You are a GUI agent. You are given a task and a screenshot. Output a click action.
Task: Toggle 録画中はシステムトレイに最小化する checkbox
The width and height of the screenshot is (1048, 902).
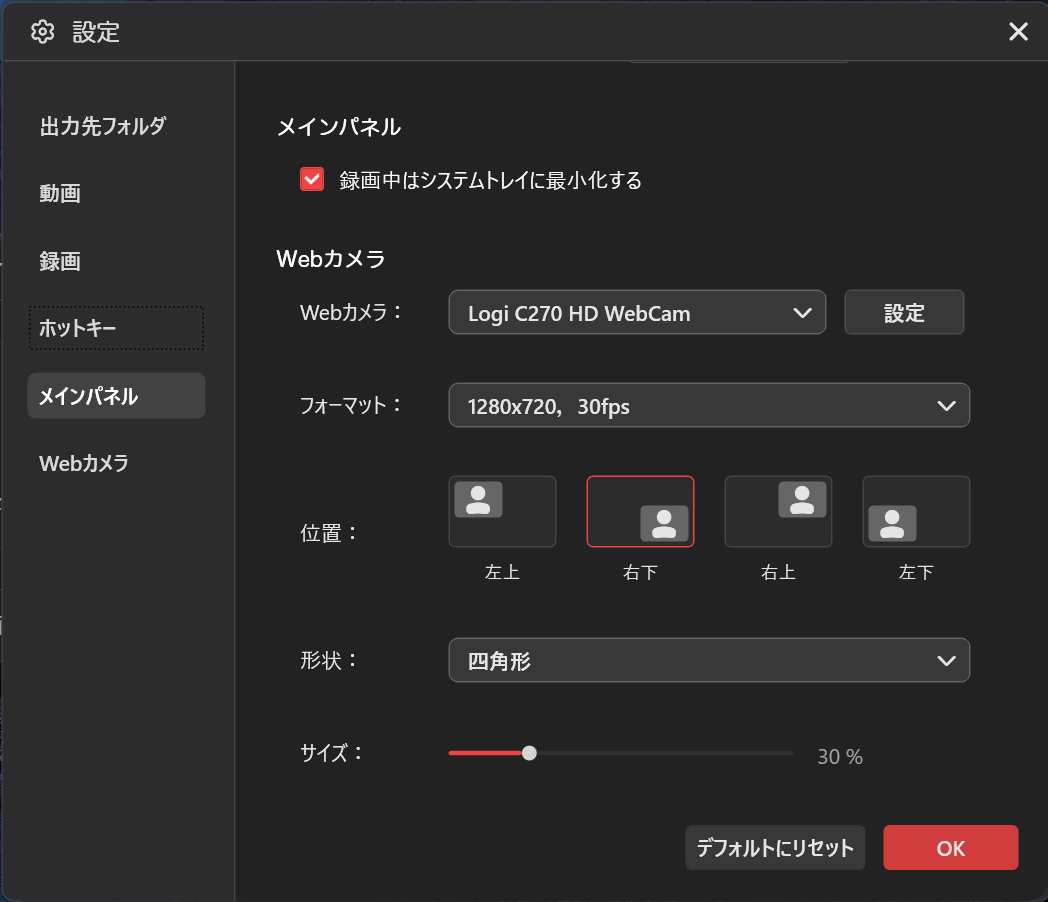[312, 180]
